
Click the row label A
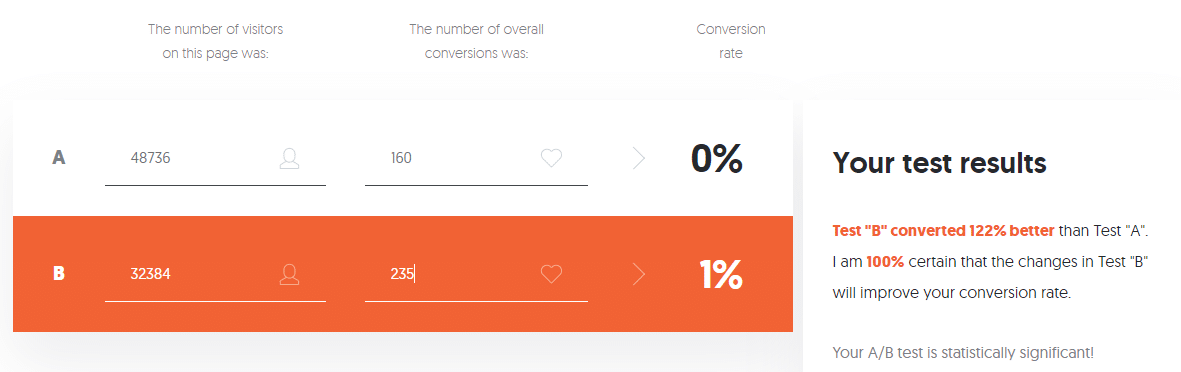click(x=59, y=158)
